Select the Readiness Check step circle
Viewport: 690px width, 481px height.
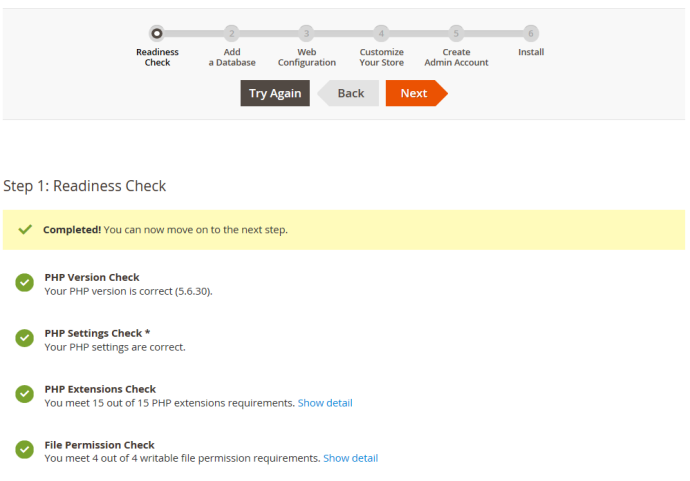tap(157, 33)
